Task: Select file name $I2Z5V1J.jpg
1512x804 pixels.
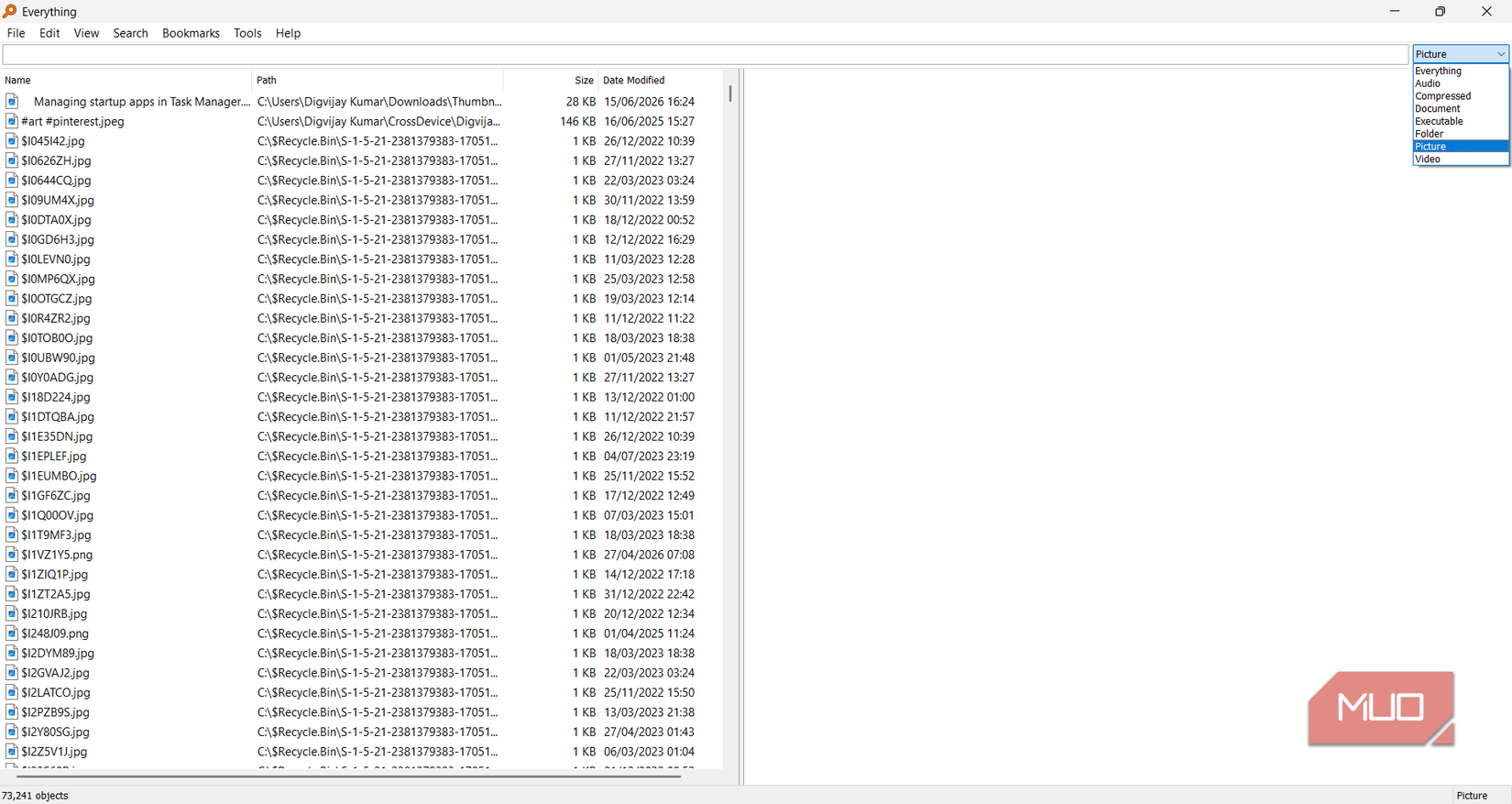Action: point(54,752)
